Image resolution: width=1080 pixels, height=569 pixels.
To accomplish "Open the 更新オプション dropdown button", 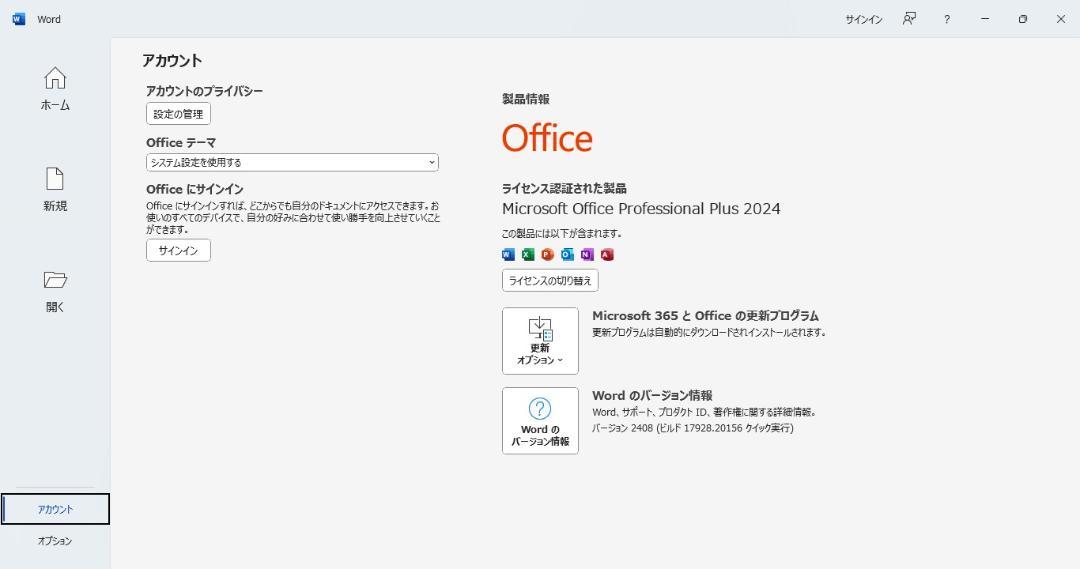I will point(540,341).
